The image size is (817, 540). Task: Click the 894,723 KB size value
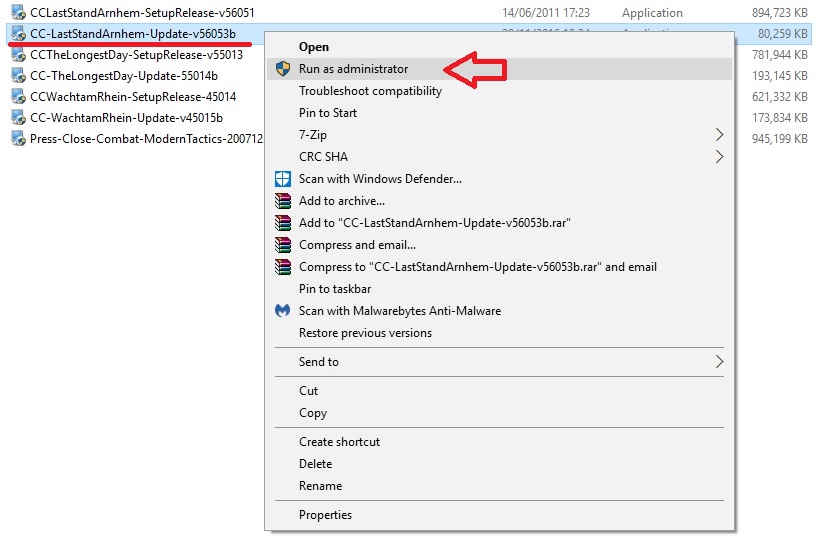point(779,13)
